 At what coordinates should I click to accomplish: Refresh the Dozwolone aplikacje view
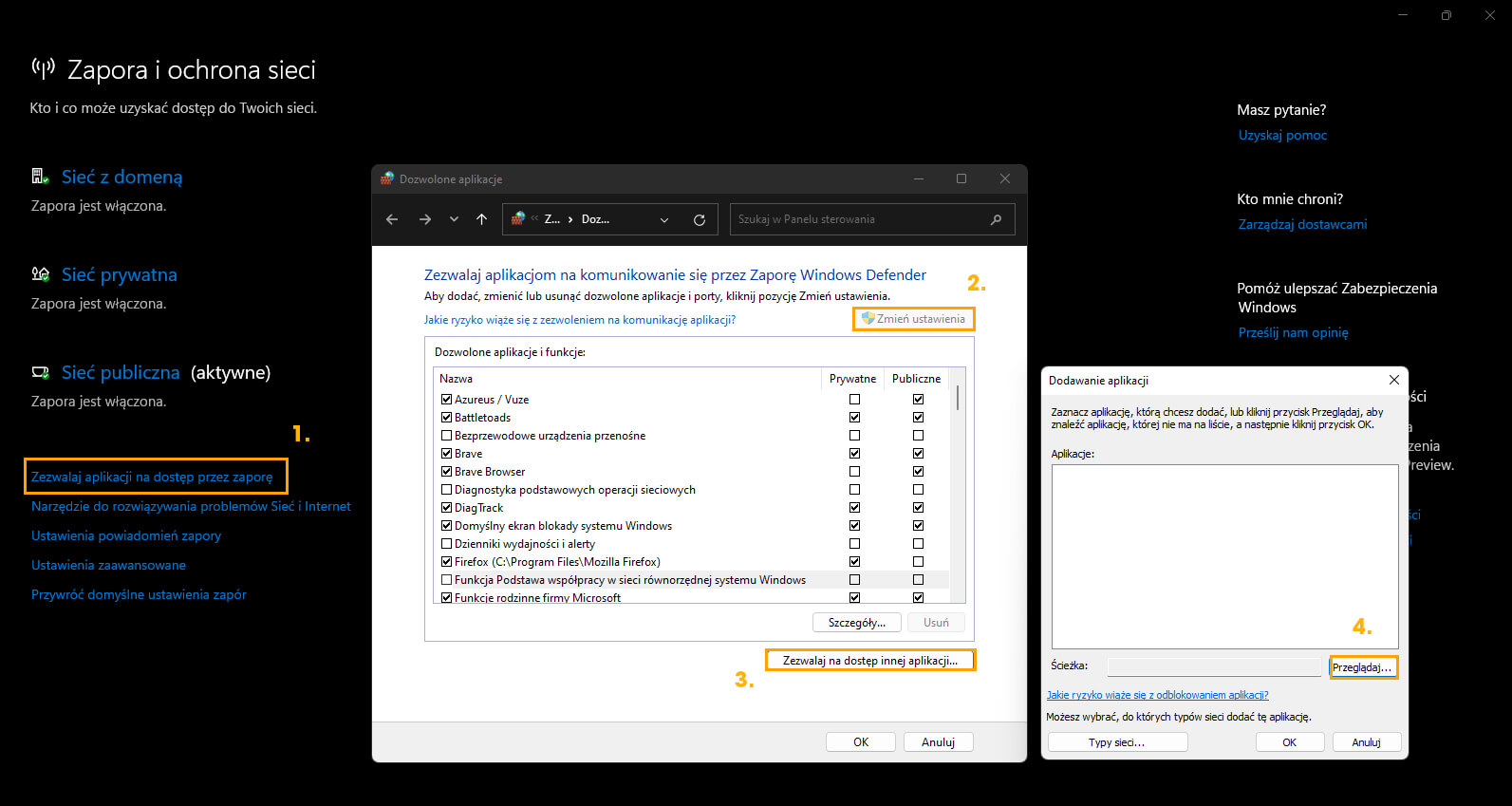click(700, 219)
